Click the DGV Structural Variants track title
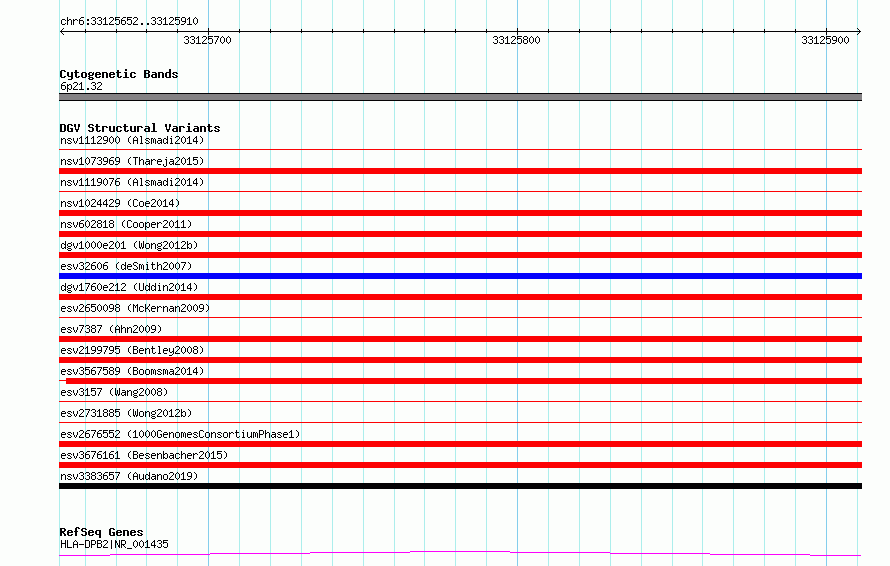This screenshot has height=566, width=890. coord(140,128)
